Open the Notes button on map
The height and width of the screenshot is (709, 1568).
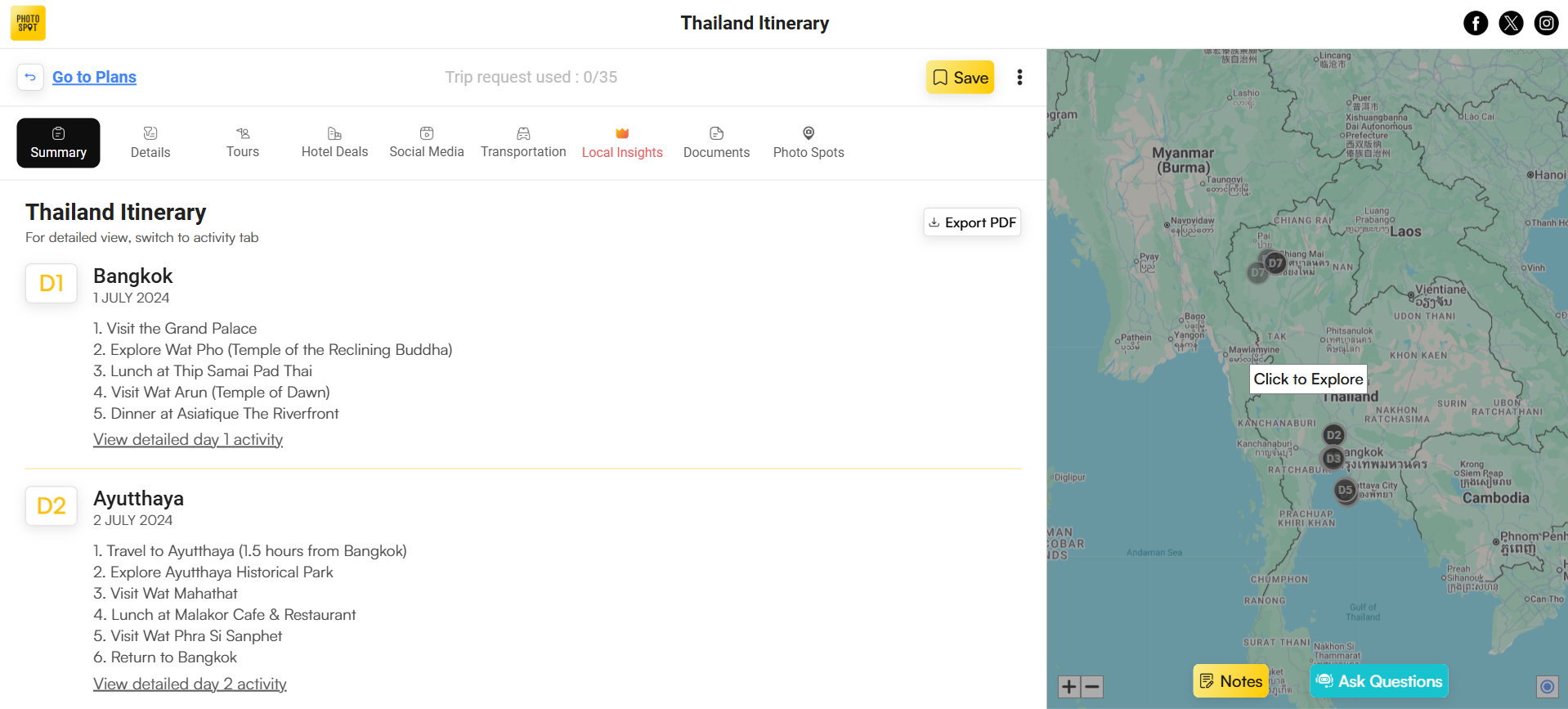tap(1230, 681)
